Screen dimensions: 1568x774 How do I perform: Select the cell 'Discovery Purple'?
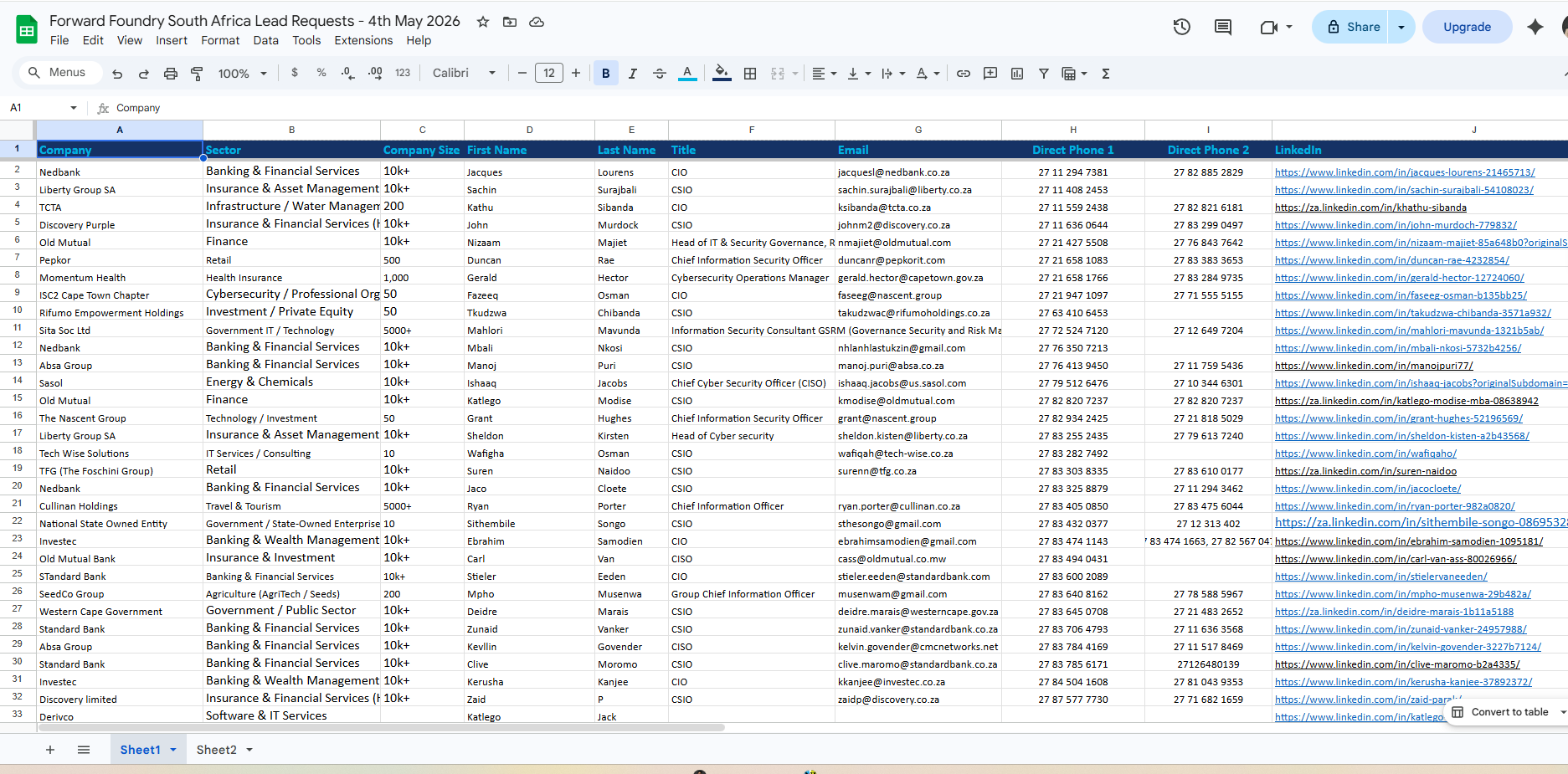(x=120, y=224)
